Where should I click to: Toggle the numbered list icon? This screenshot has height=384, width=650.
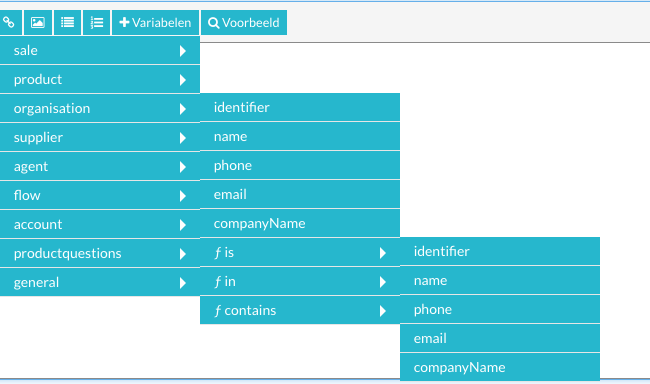point(97,22)
